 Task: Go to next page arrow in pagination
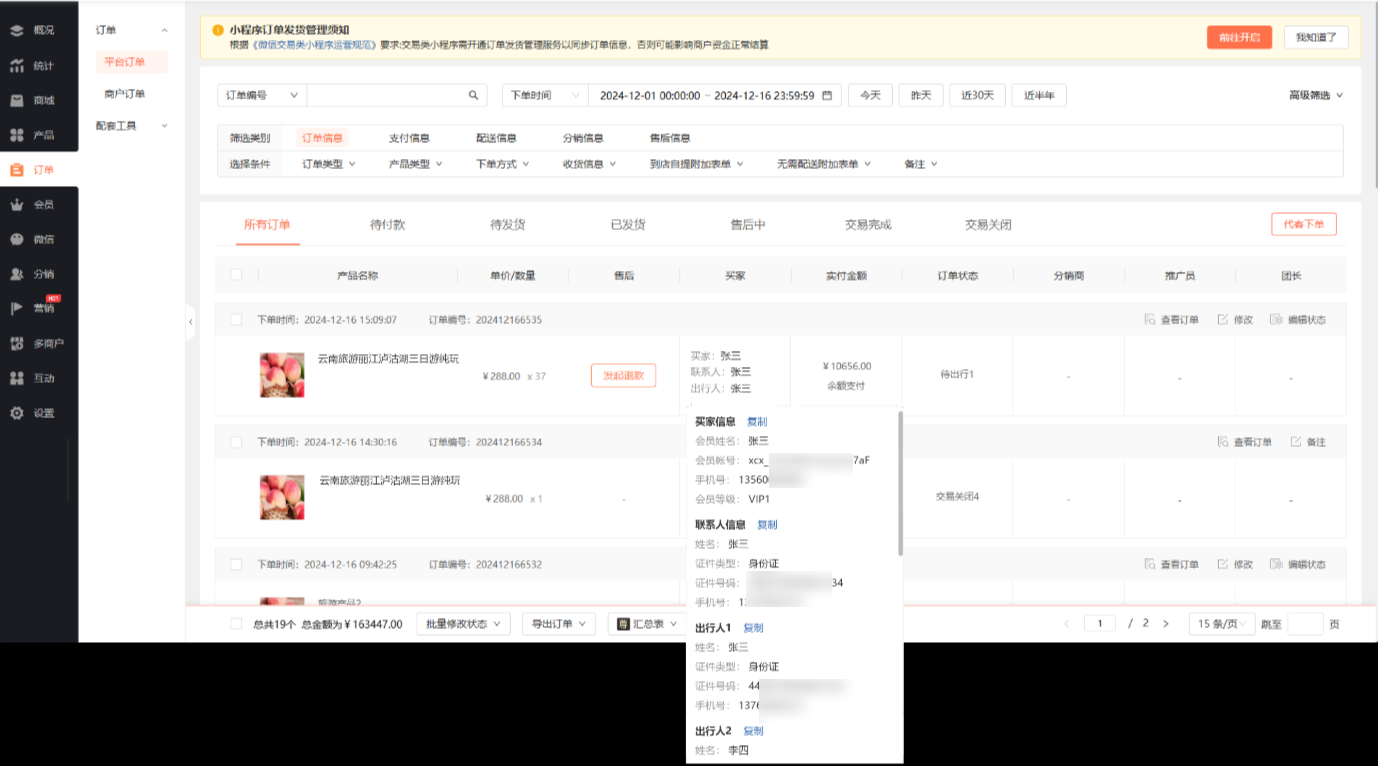pyautogui.click(x=1165, y=624)
